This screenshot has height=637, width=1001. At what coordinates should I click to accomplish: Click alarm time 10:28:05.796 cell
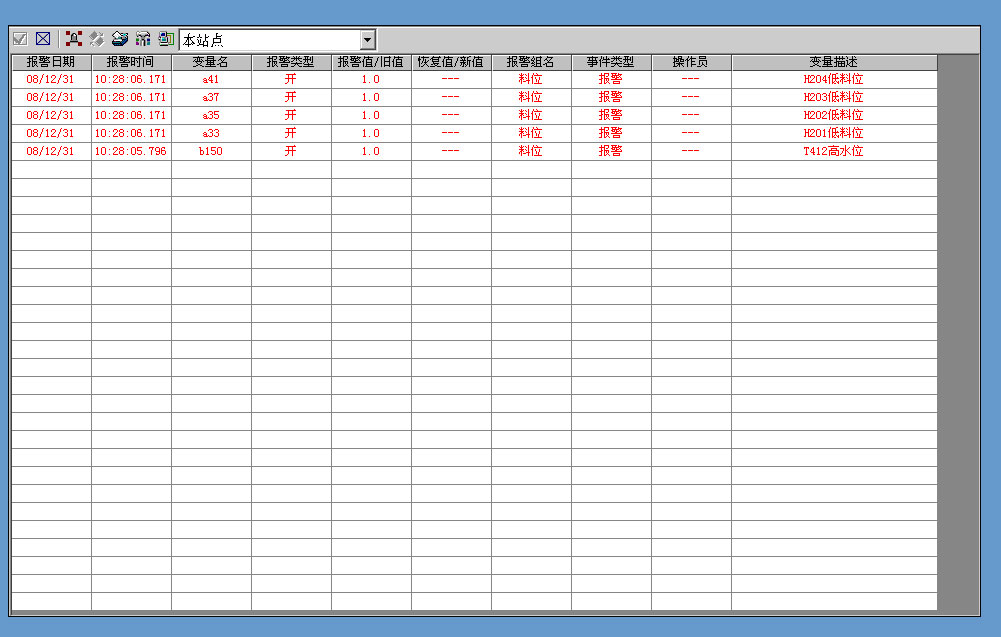pos(131,151)
